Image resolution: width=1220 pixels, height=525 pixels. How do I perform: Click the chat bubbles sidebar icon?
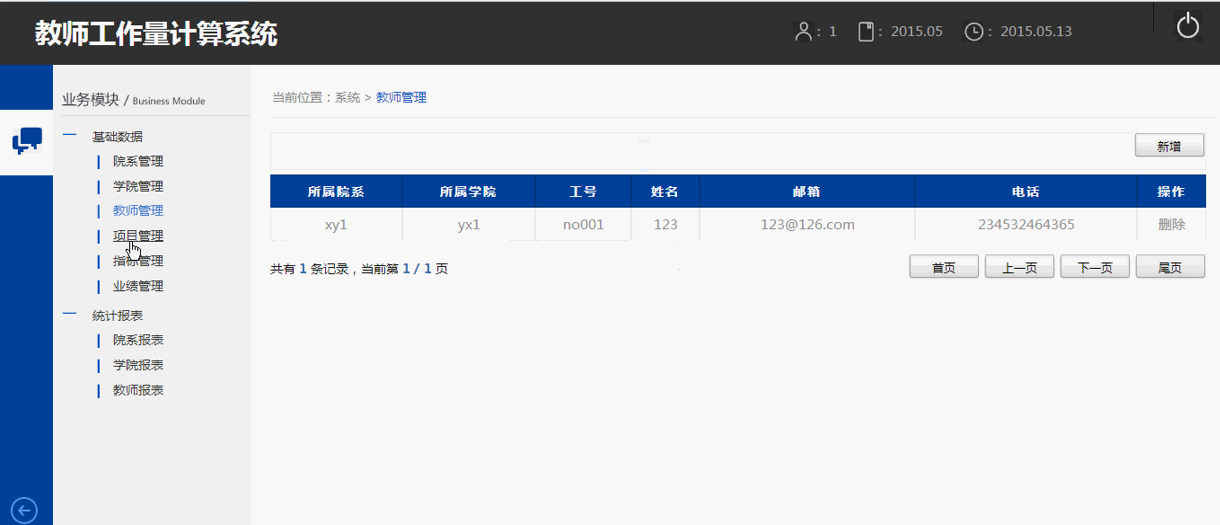point(27,141)
